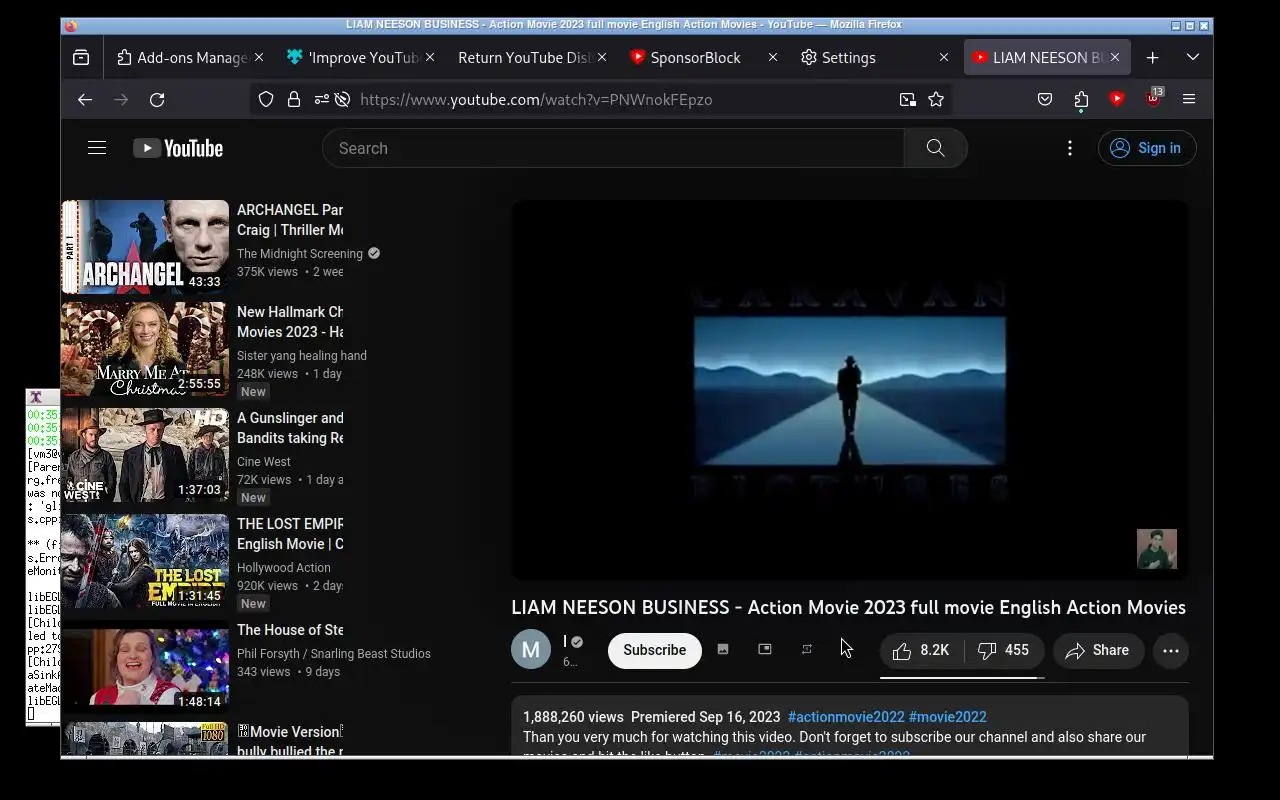The height and width of the screenshot is (800, 1280).
Task: Click the Hollywood Action channel name
Action: tap(284, 568)
